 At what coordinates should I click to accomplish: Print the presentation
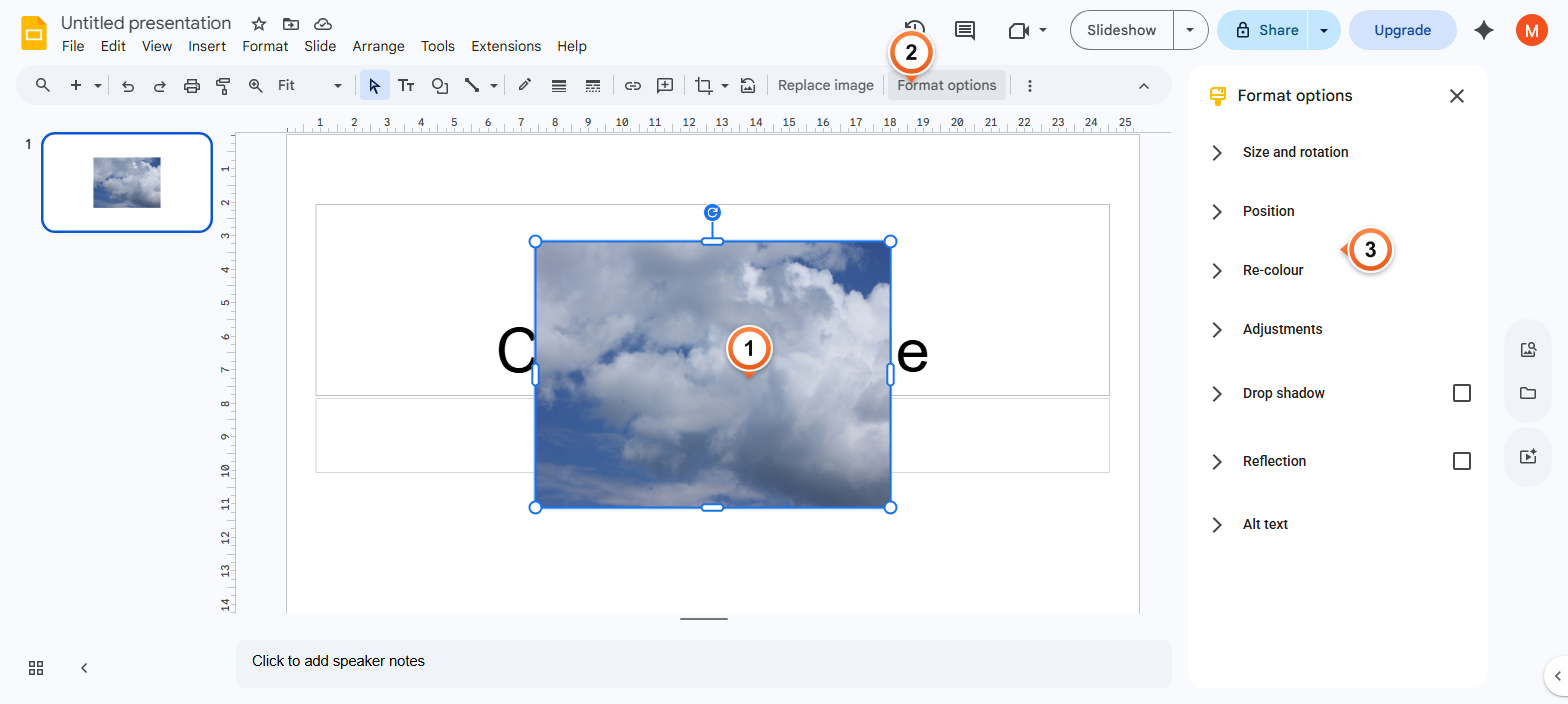click(192, 85)
